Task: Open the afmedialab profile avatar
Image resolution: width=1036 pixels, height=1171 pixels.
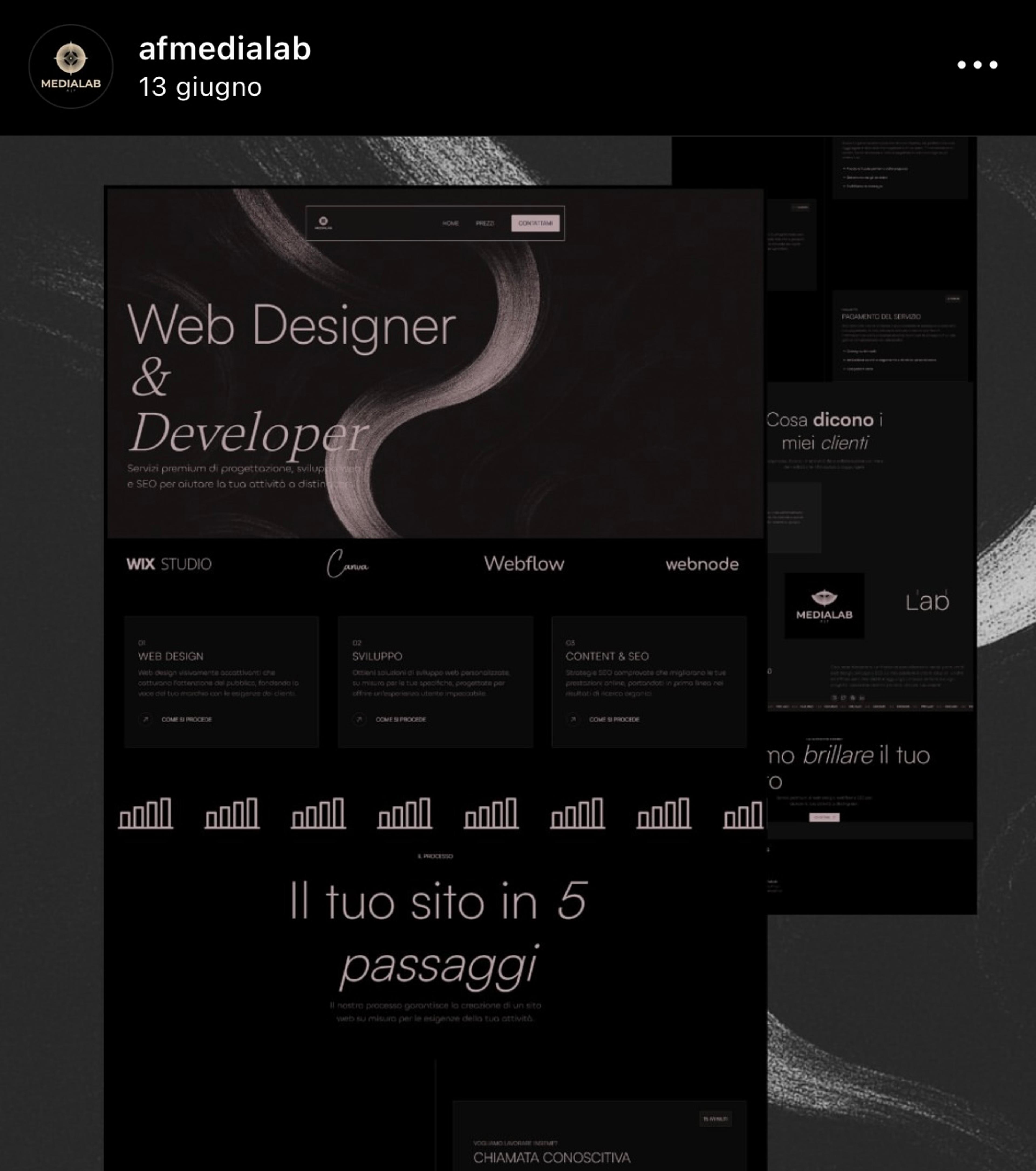Action: [71, 66]
